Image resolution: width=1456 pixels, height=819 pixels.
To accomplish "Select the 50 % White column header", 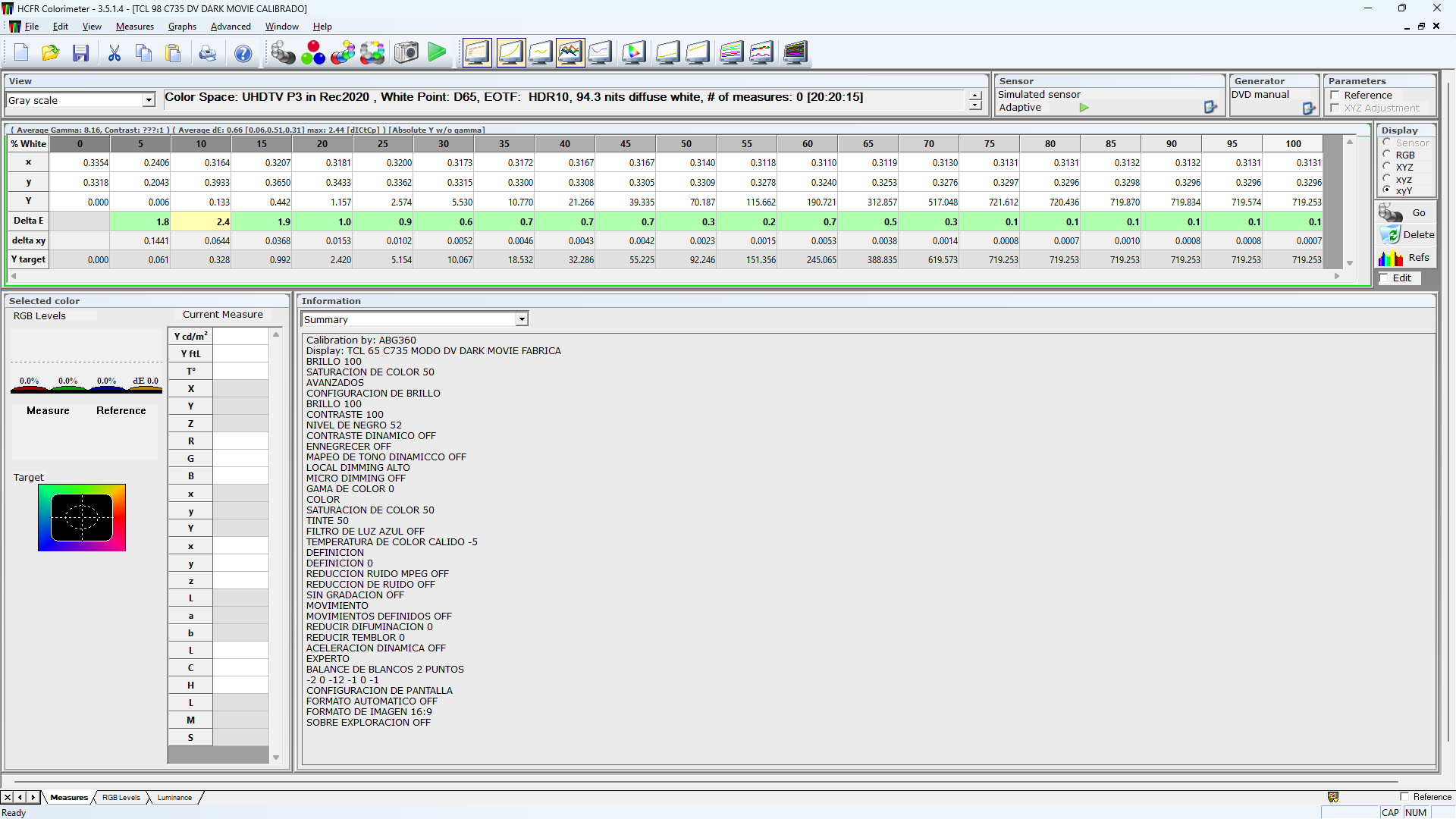I will pyautogui.click(x=686, y=144).
